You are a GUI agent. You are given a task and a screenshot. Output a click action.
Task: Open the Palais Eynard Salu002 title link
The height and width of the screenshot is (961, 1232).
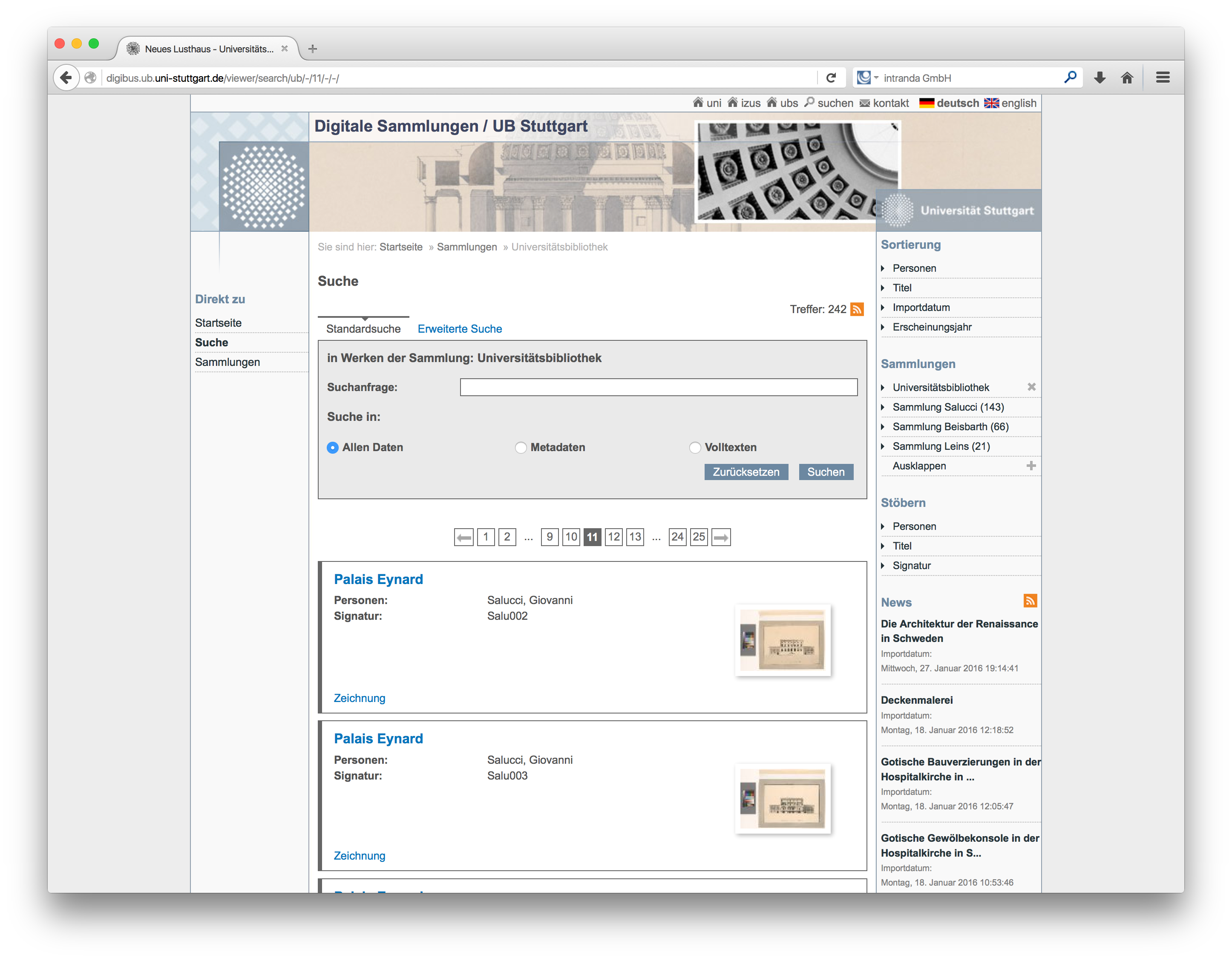click(x=378, y=579)
